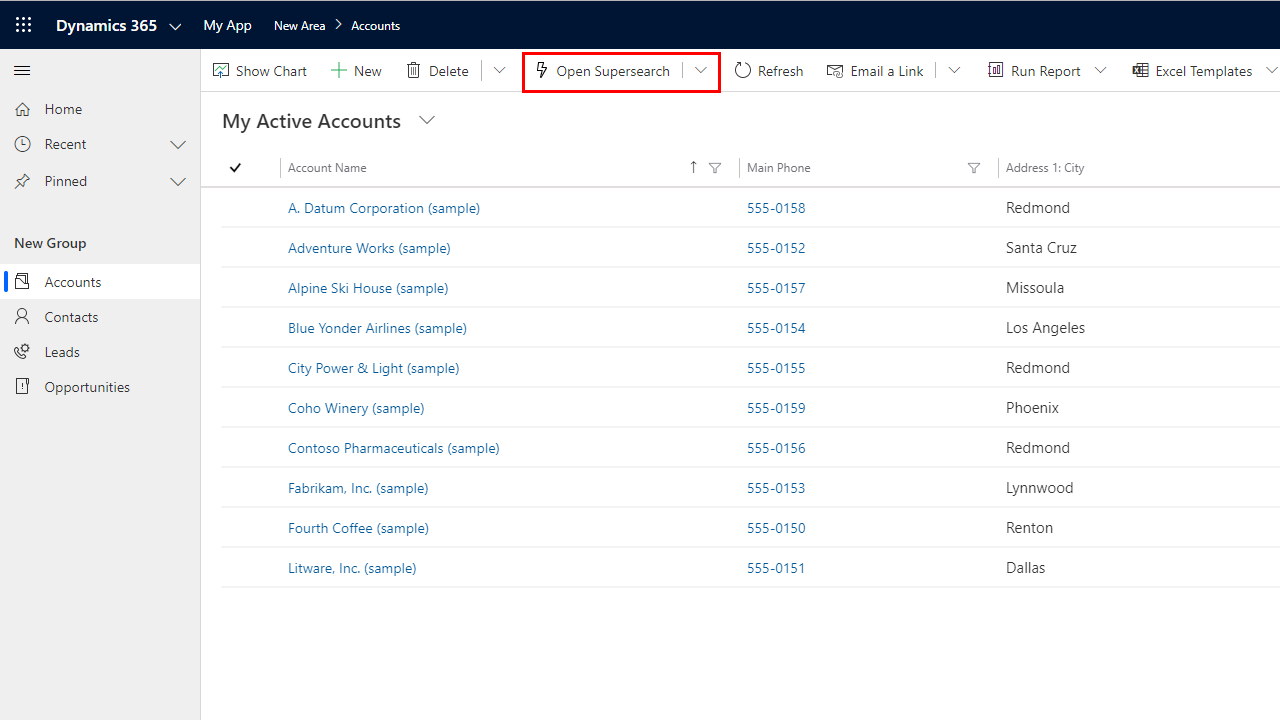Screen dimensions: 1280x720
Task: Click the sort ascending arrow on Account Name
Action: coord(693,168)
